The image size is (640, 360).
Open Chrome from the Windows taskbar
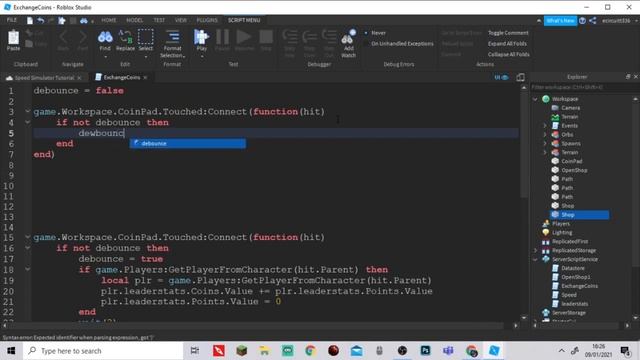pyautogui.click(x=310, y=351)
